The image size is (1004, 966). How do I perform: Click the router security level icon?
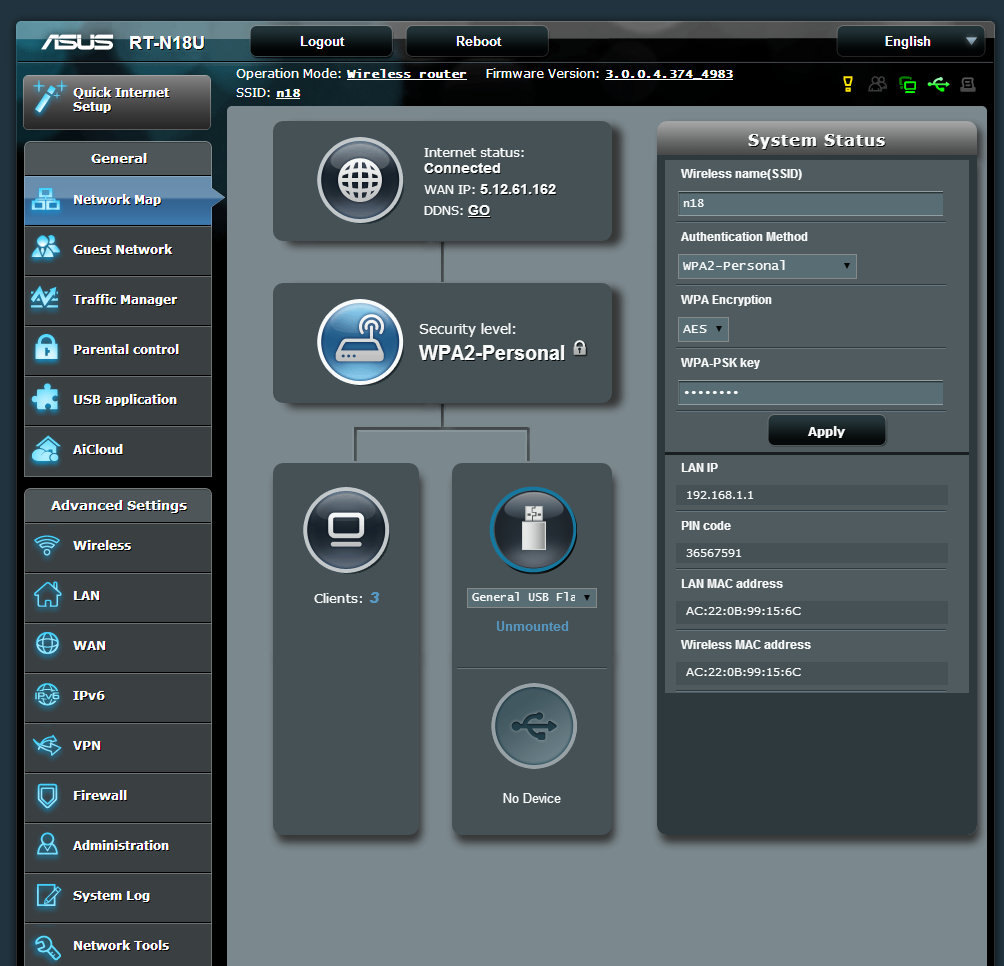[x=360, y=343]
